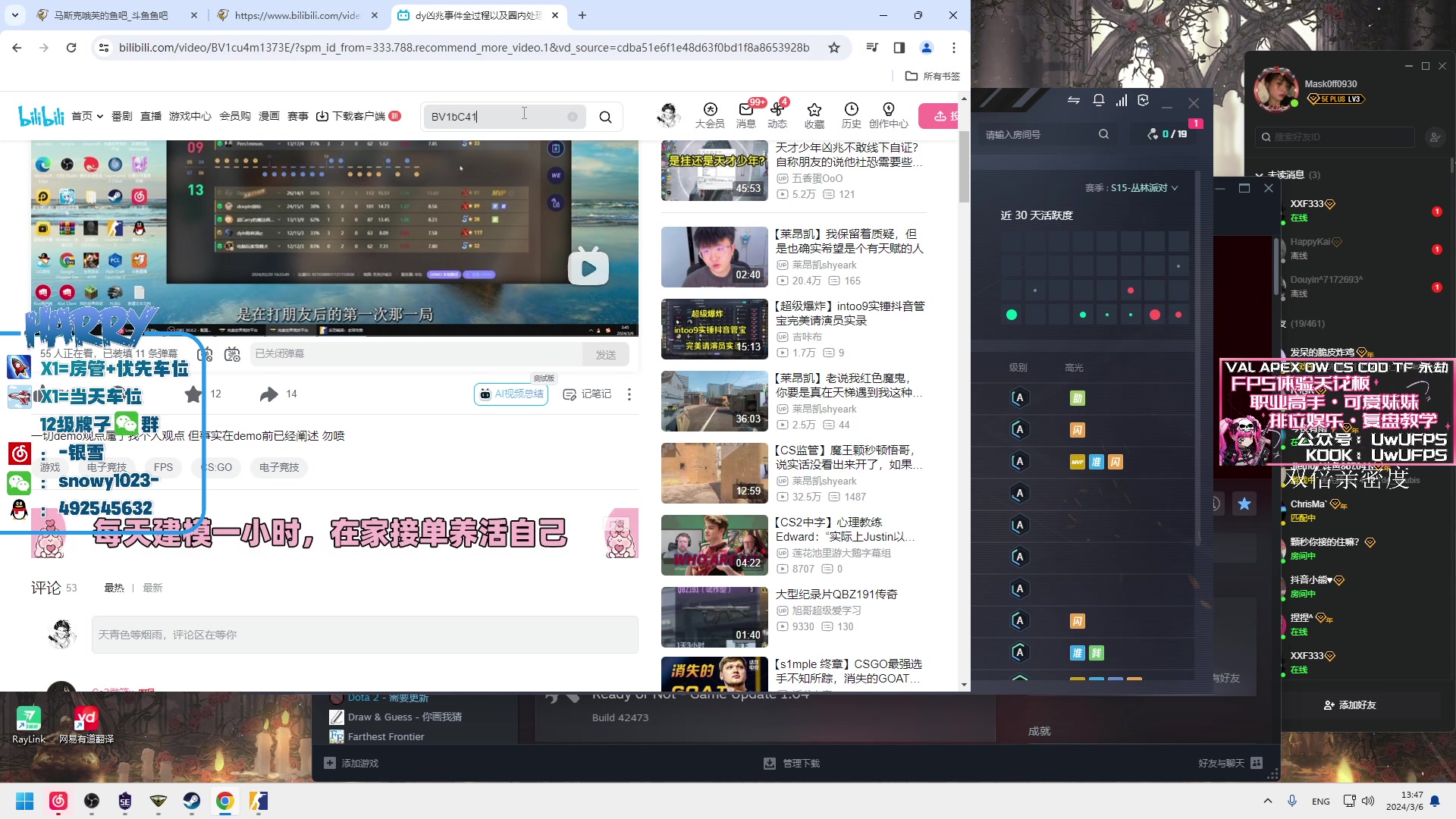Toggle the danmaku display switch
The height and width of the screenshot is (819, 1456).
tap(204, 354)
